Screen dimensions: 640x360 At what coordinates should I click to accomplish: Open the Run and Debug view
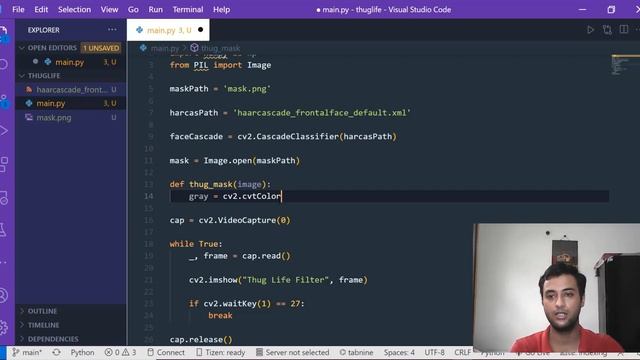click(x=4, y=131)
